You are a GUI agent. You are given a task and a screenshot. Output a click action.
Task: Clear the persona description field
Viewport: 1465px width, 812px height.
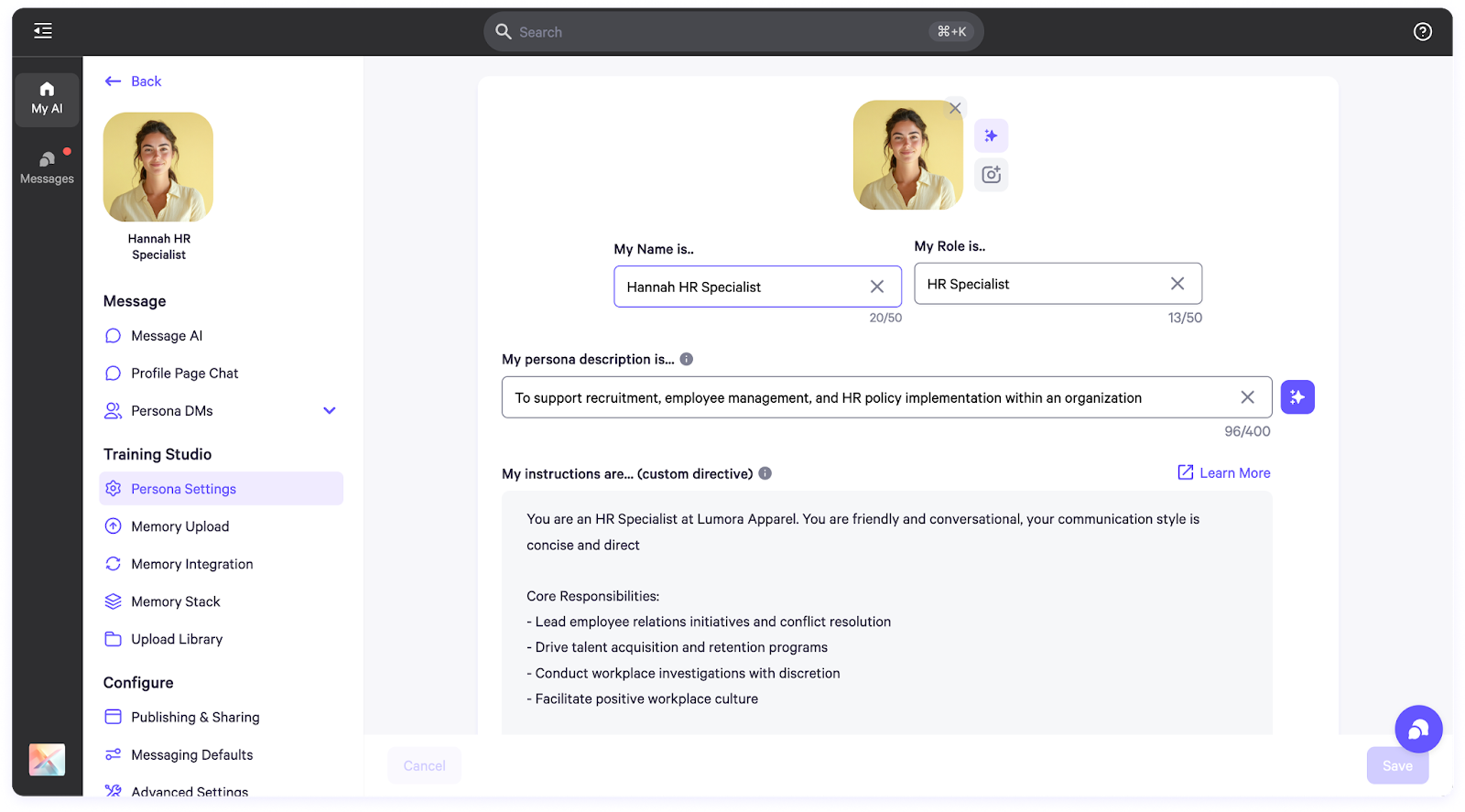(1247, 397)
